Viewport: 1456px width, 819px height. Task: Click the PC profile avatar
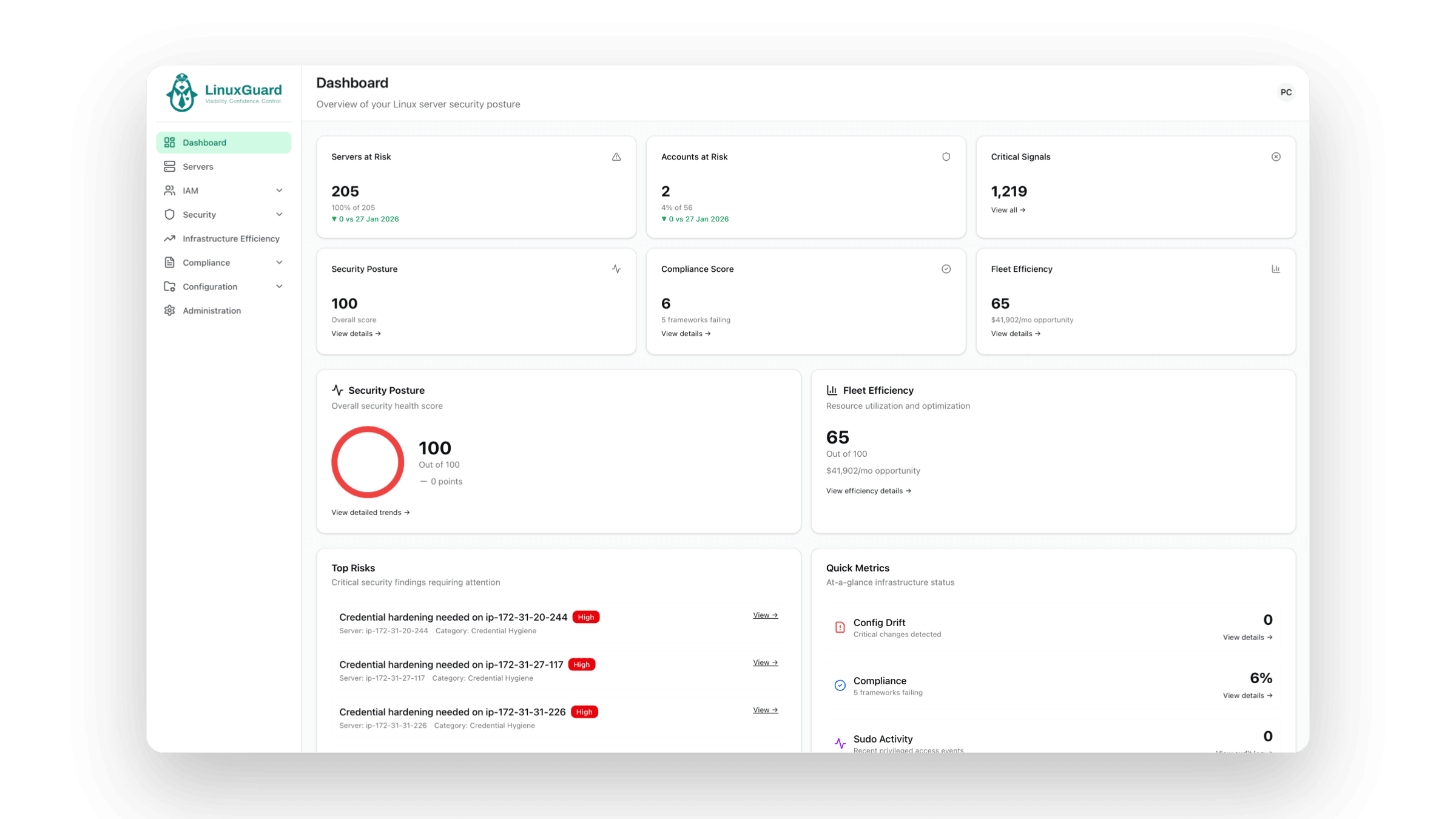pos(1286,92)
